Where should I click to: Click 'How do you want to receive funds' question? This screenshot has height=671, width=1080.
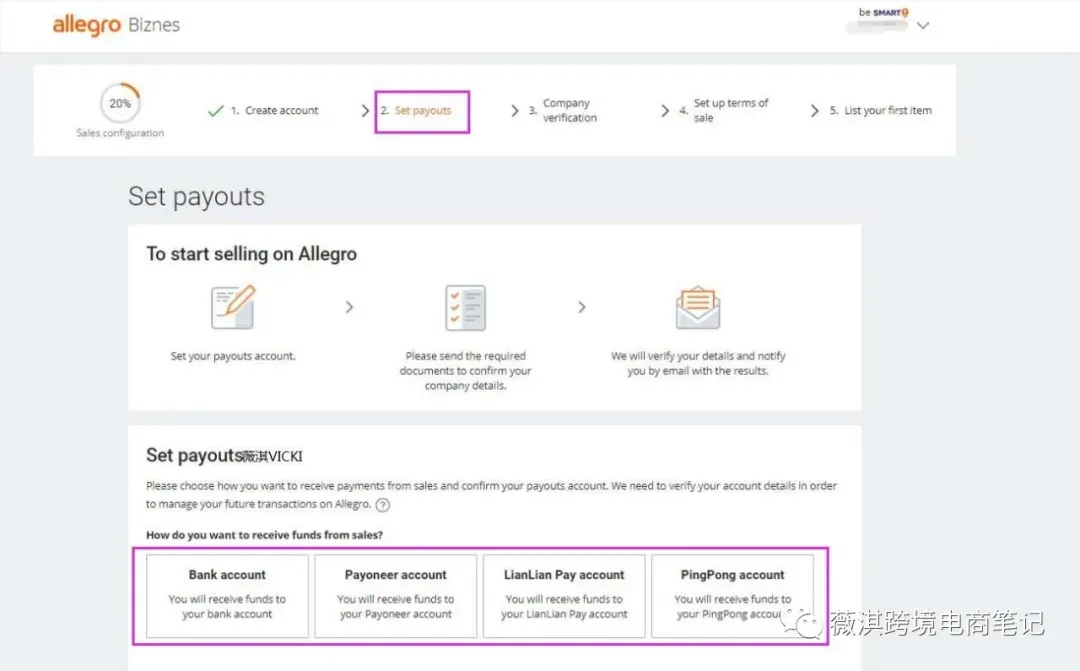(264, 535)
